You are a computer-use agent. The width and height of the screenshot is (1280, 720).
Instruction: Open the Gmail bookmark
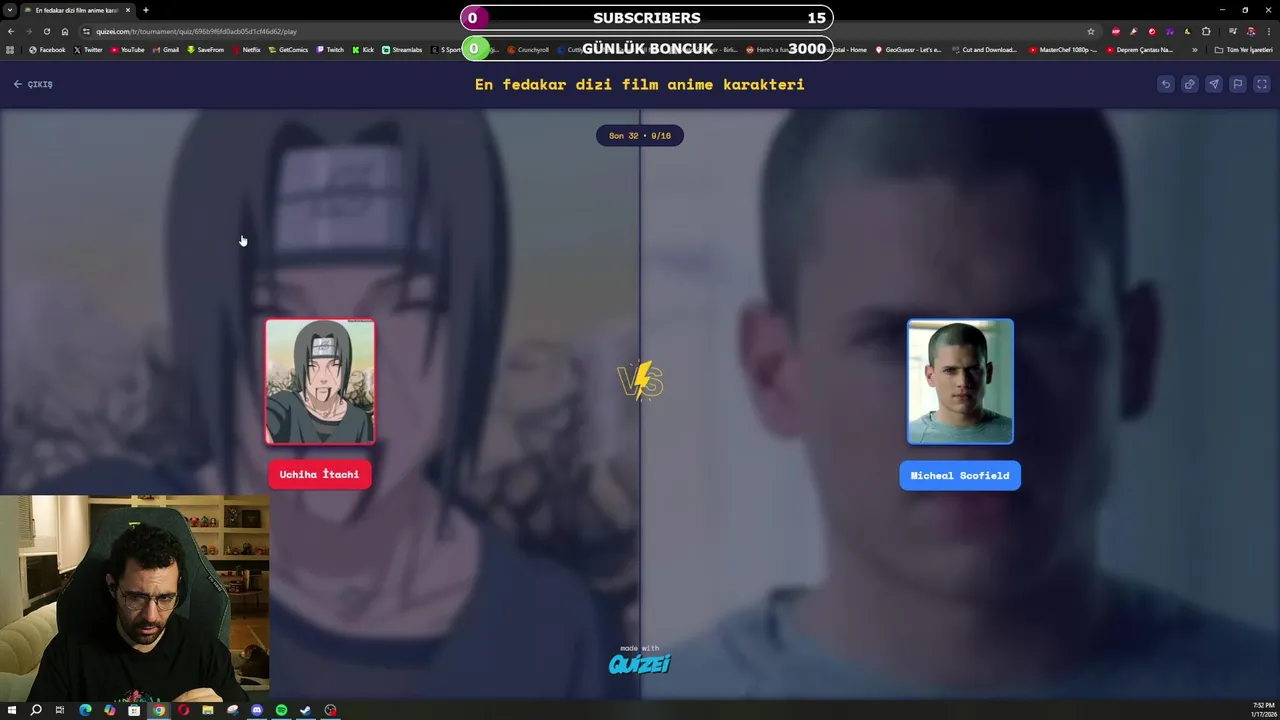point(166,50)
